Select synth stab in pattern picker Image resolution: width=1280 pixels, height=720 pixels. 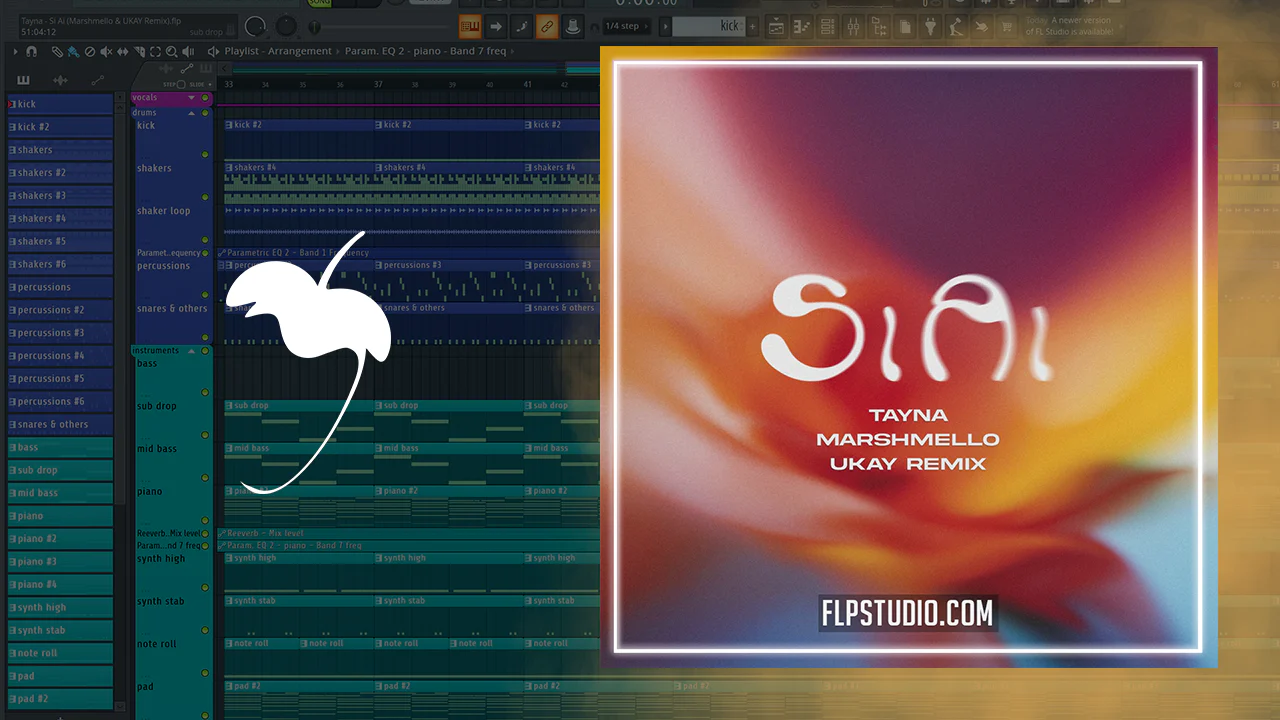[60, 630]
